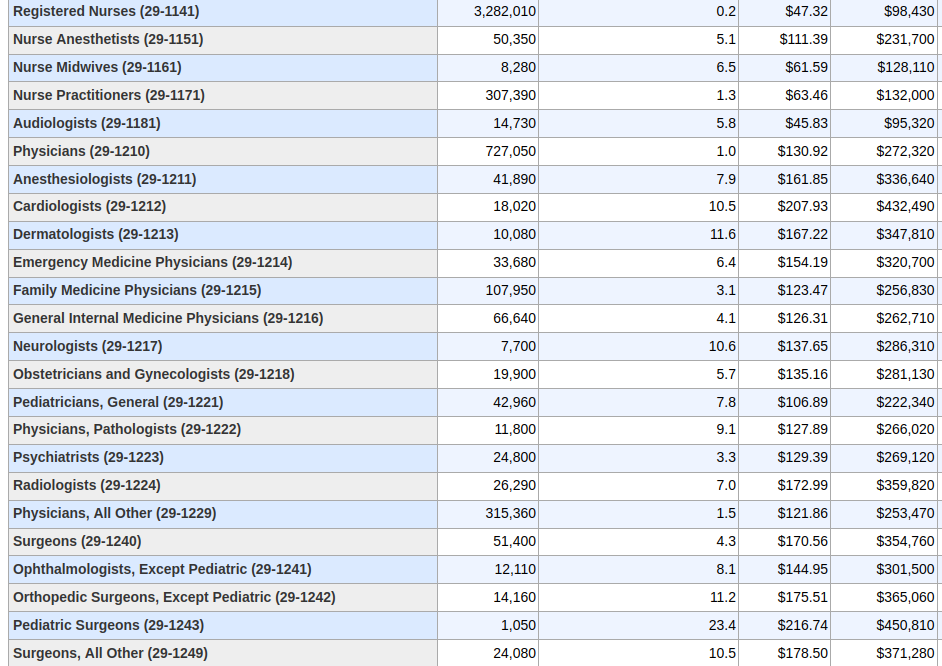Click hourly wage $216.74 for Pediatric Surgeons
This screenshot has width=942, height=666.
click(803, 626)
